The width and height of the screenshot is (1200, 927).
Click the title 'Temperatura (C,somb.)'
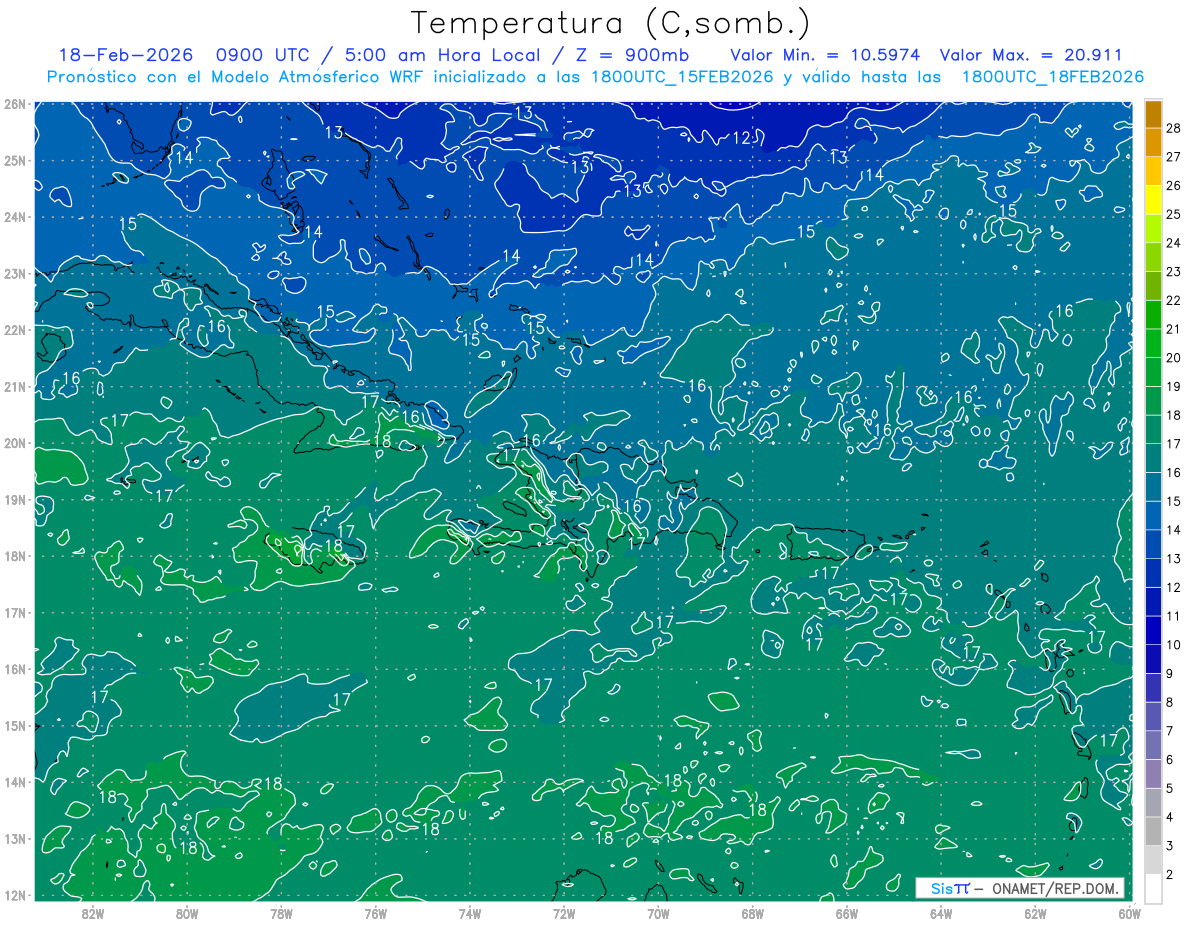[x=610, y=23]
